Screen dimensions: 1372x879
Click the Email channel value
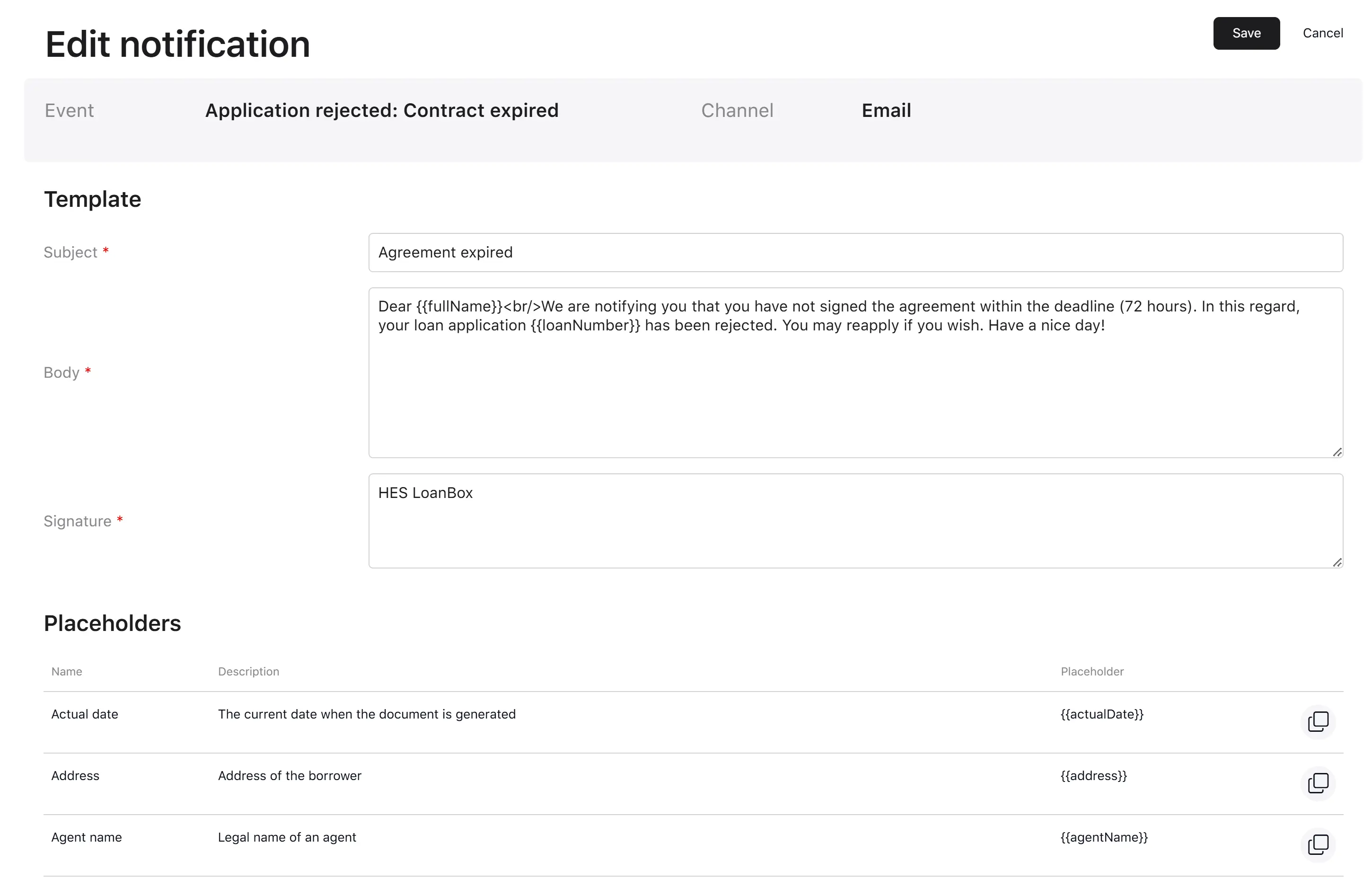pyautogui.click(x=886, y=110)
